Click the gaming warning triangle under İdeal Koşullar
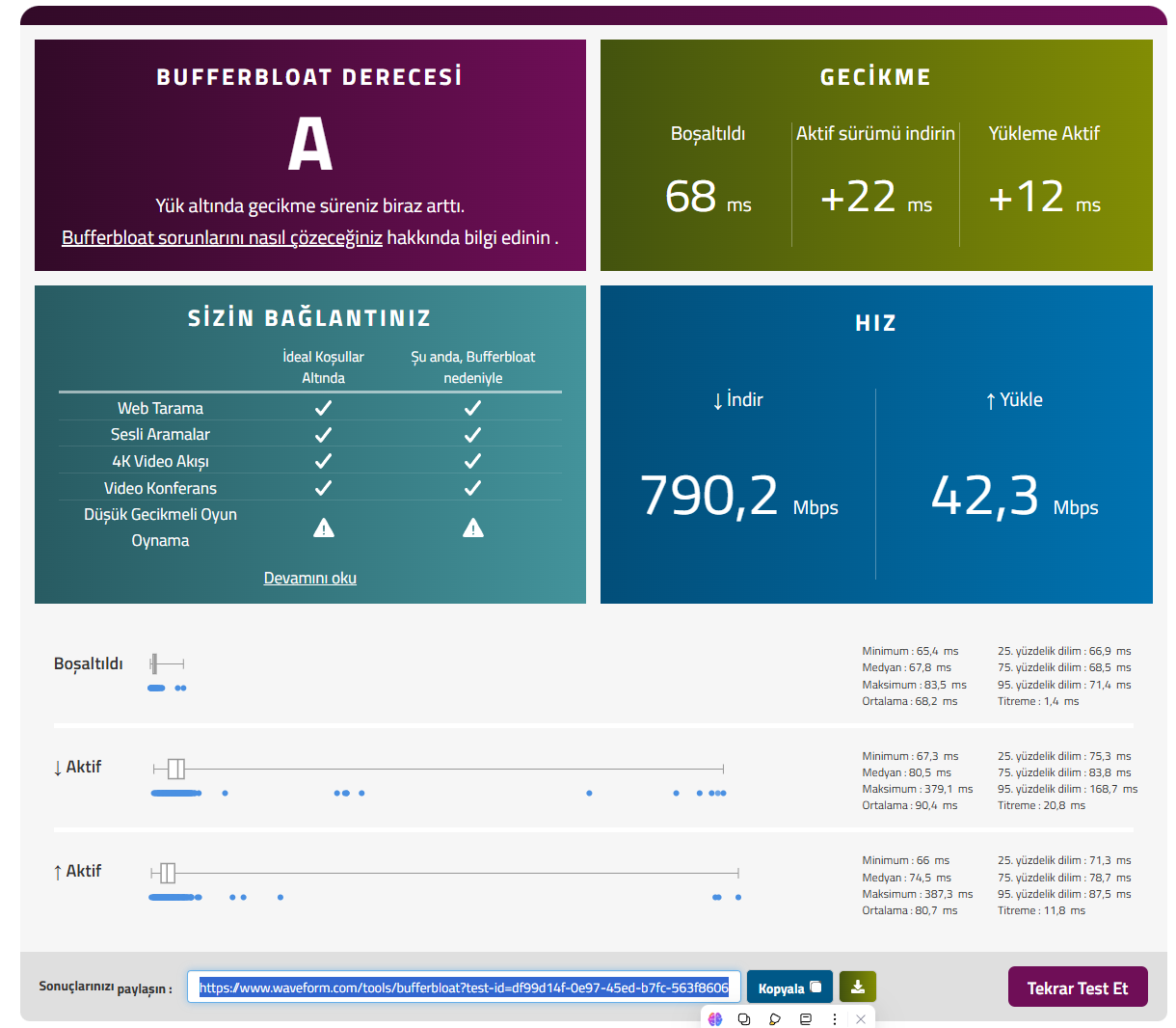Image resolution: width=1176 pixels, height=1028 pixels. (324, 528)
